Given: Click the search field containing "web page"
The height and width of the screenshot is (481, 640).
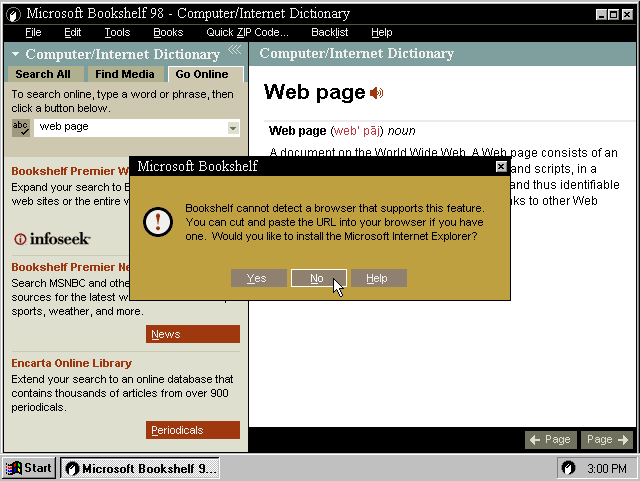Looking at the screenshot, I should tap(128, 127).
